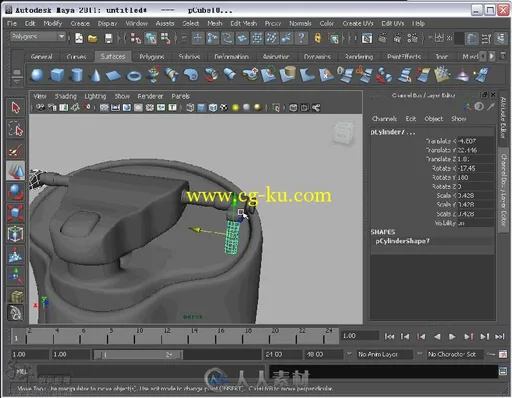
Task: Select the NURBS sphere shelf icon
Action: click(37, 75)
